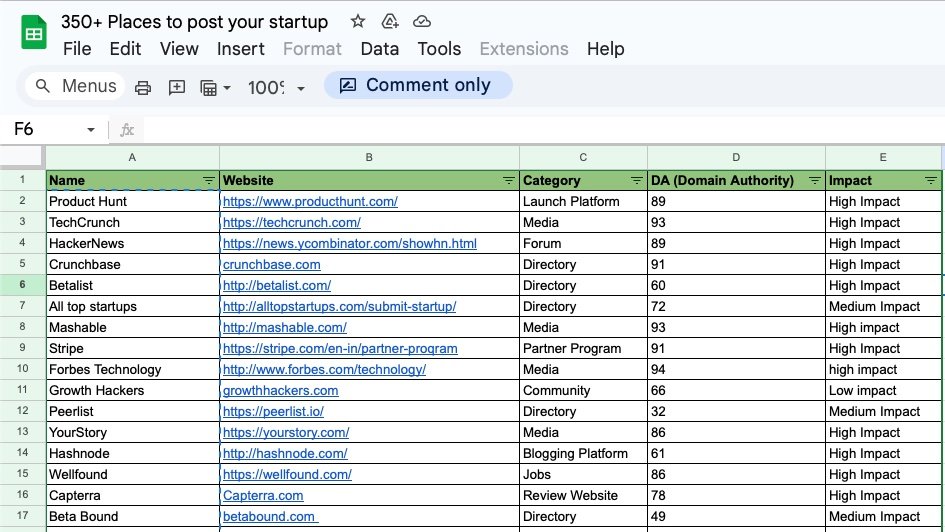Open the filter views table icon

[209, 88]
